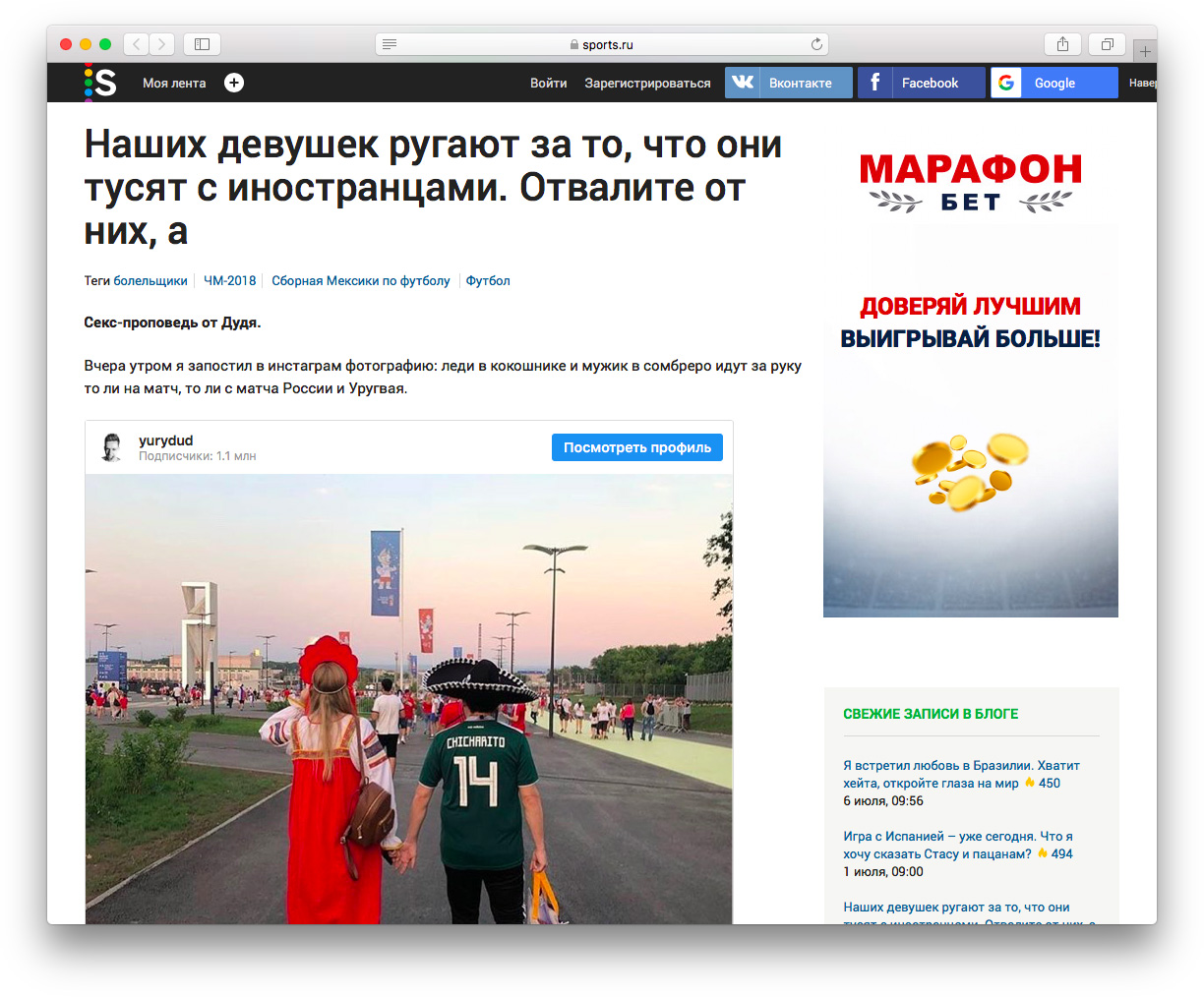Toggle the Safari sidebar button
This screenshot has height=997, width=1204.
click(202, 44)
